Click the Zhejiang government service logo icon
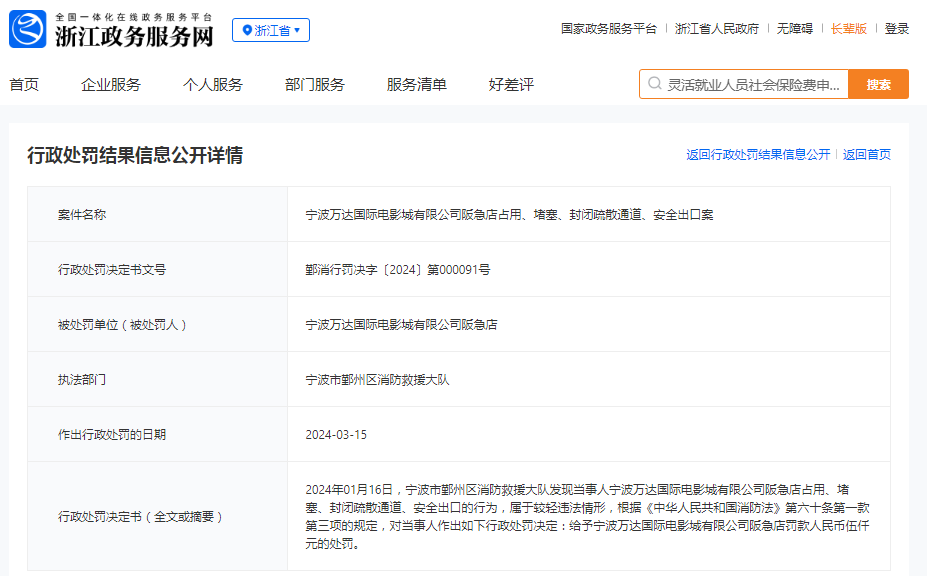The image size is (927, 576). [28, 29]
